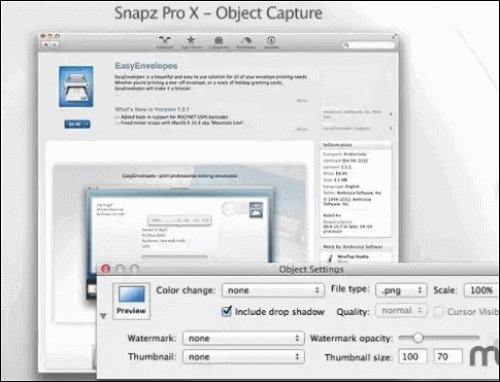Viewport: 500px width, 382px height.
Task: Click the EasyEnvelopes printer app icon
Action: pos(76,87)
